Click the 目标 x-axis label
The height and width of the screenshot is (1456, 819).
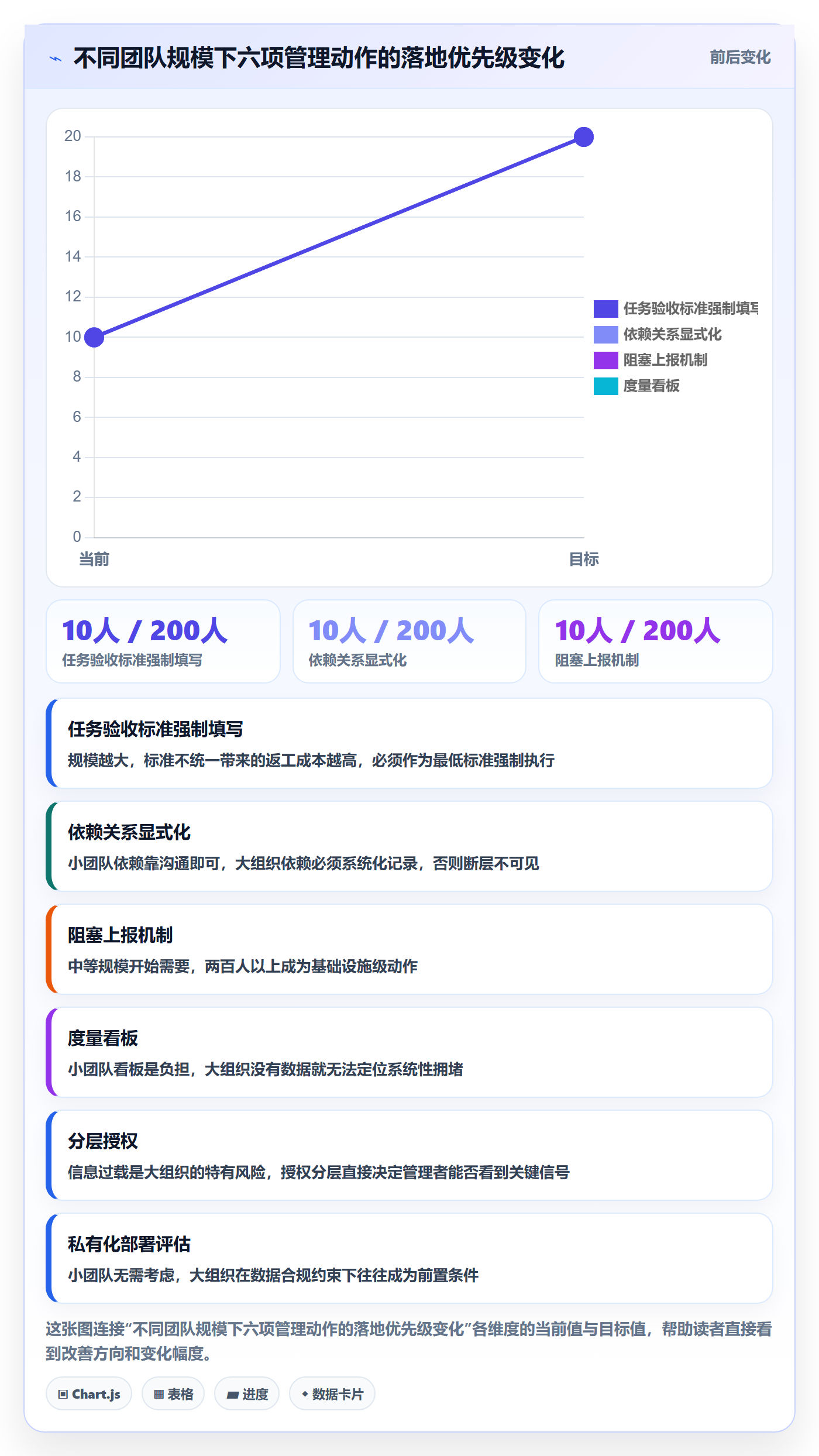pos(584,559)
